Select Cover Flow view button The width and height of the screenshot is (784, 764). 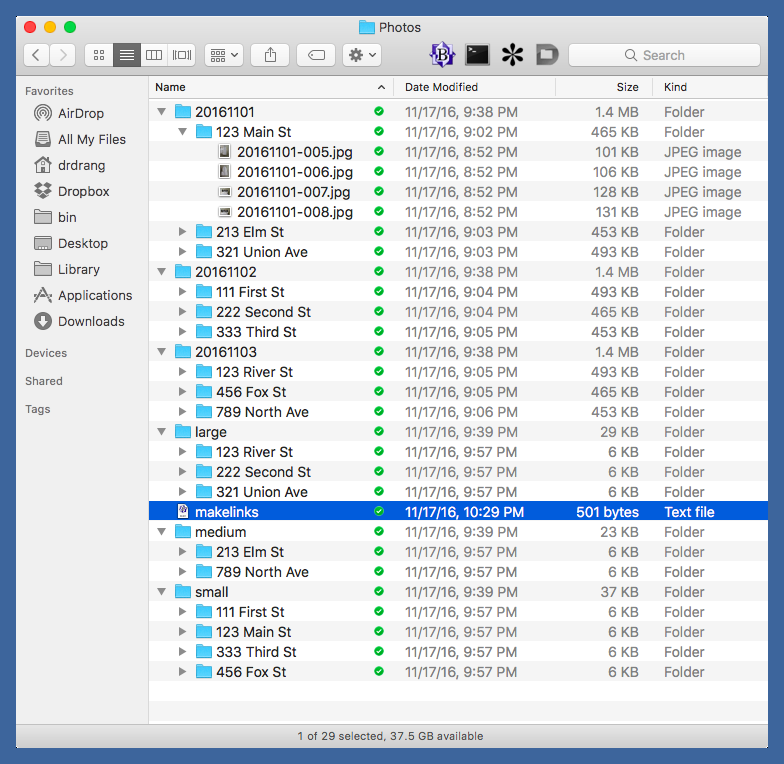tap(182, 55)
